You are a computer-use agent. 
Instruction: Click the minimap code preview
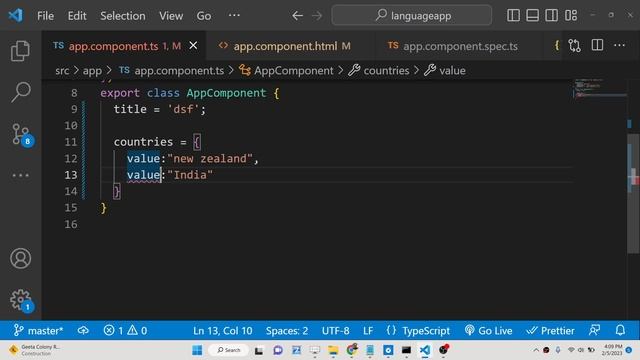point(599,89)
